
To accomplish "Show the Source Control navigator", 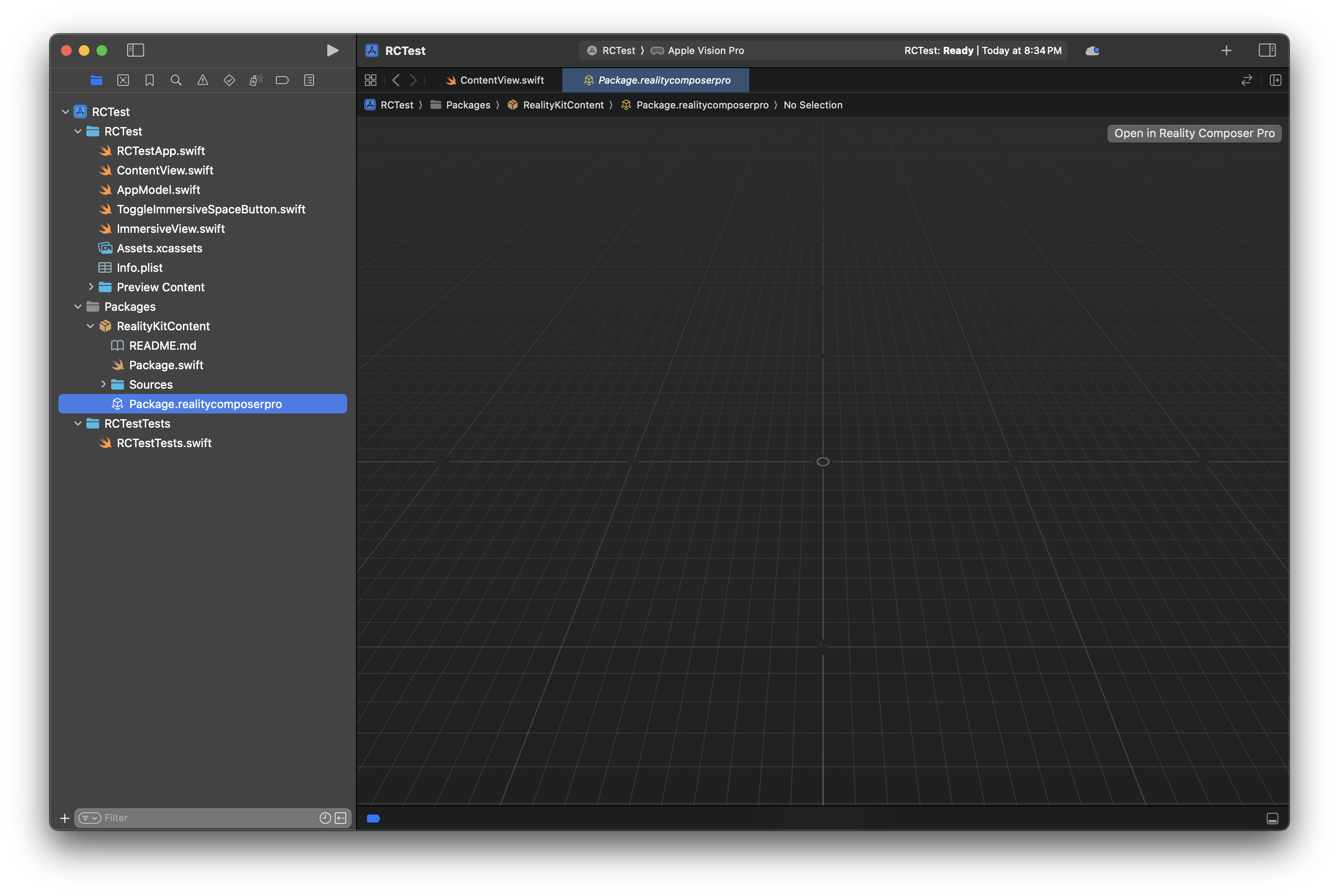I will [123, 81].
